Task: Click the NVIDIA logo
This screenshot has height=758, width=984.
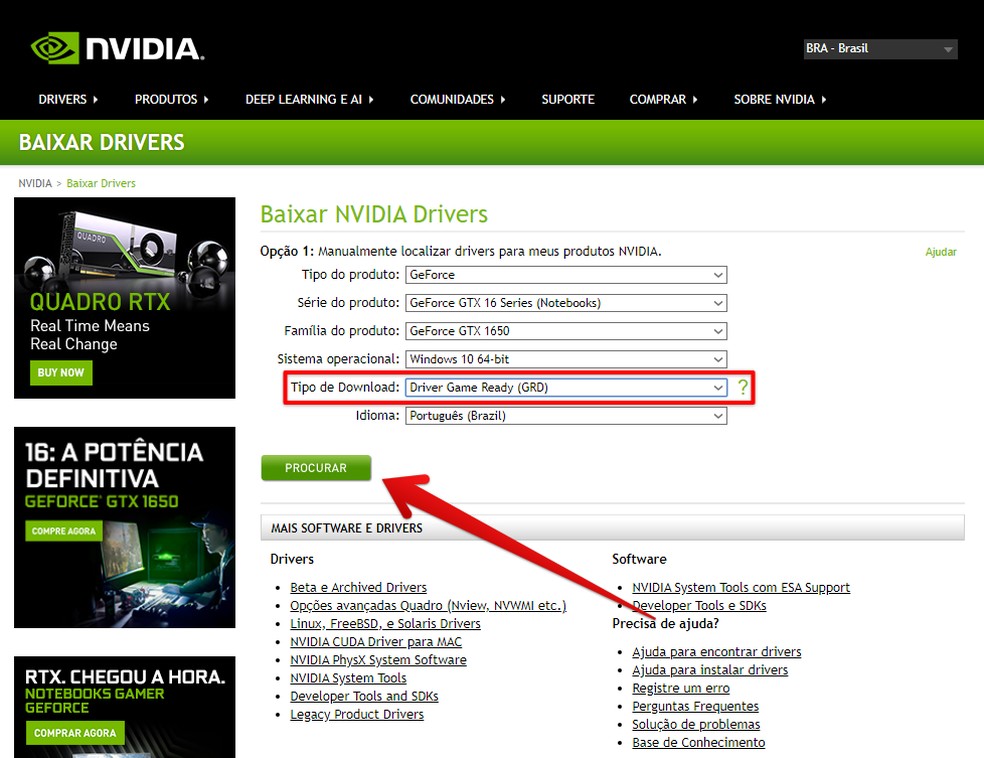Action: [117, 48]
